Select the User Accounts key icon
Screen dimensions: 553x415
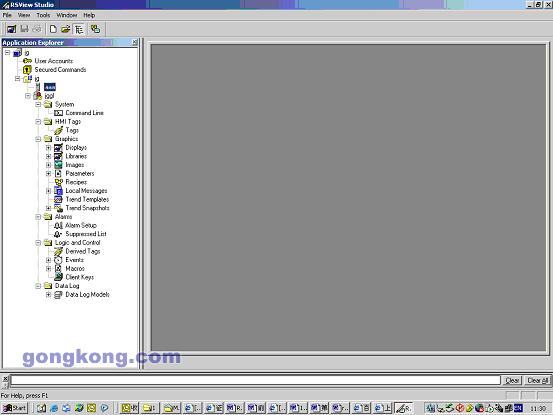coord(27,61)
